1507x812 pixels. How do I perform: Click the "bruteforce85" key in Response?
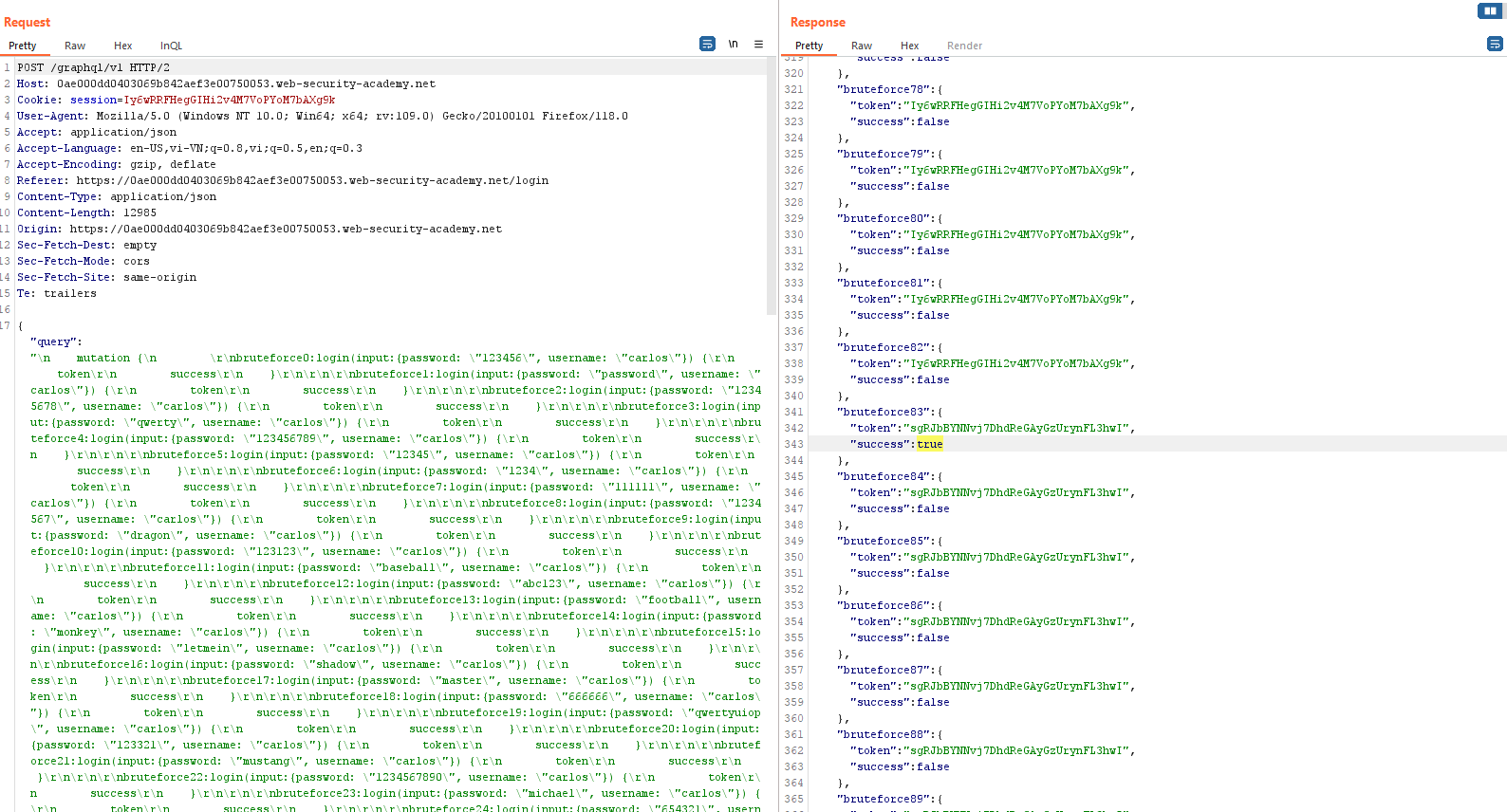pos(883,541)
